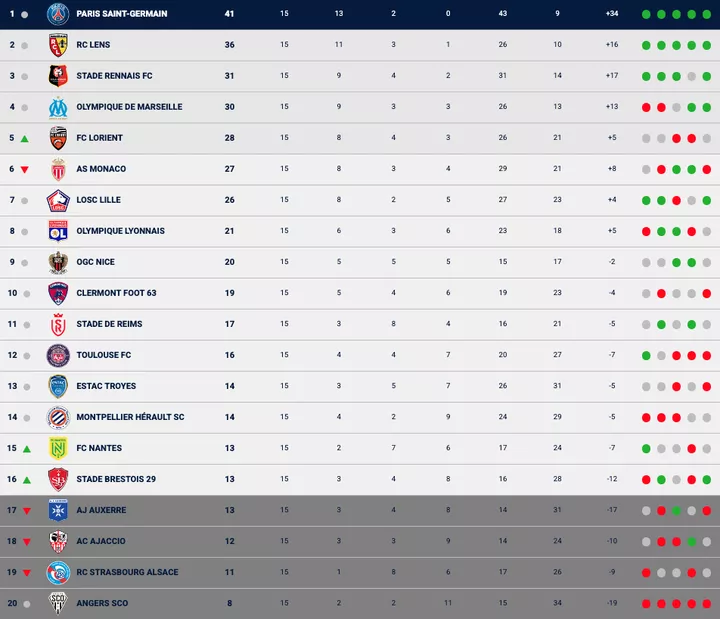Viewport: 720px width, 619px height.
Task: Select the OGC Nice eagle crest
Action: (x=57, y=262)
